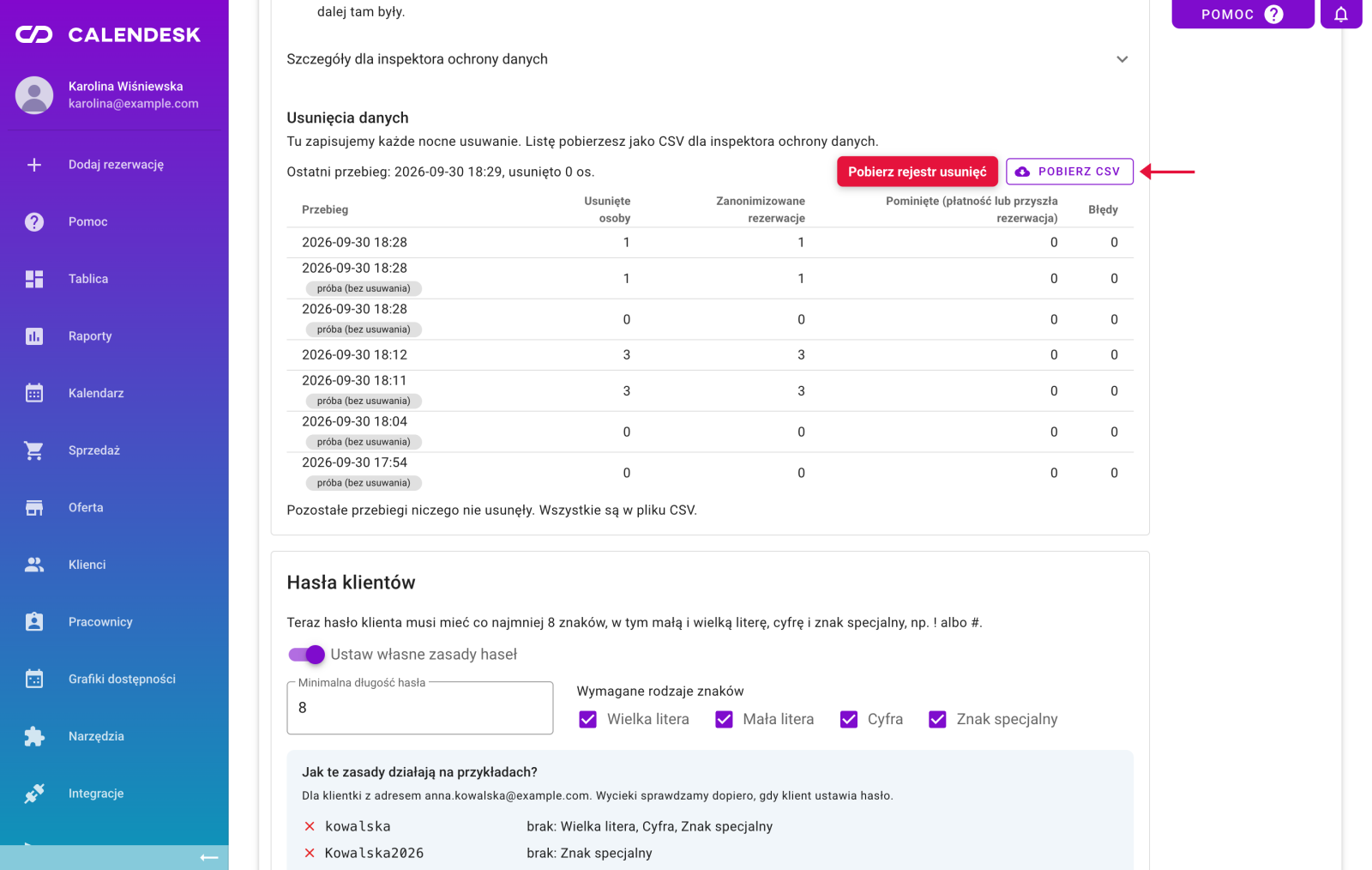This screenshot has height=870, width=1372.
Task: Open Raporty chart icon in sidebar
Action: coord(34,336)
